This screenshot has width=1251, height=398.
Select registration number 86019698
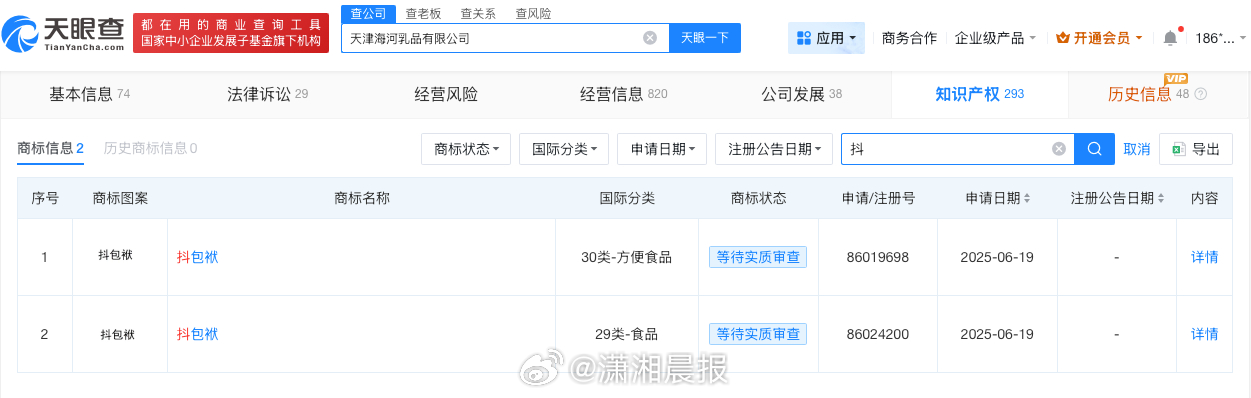[877, 257]
